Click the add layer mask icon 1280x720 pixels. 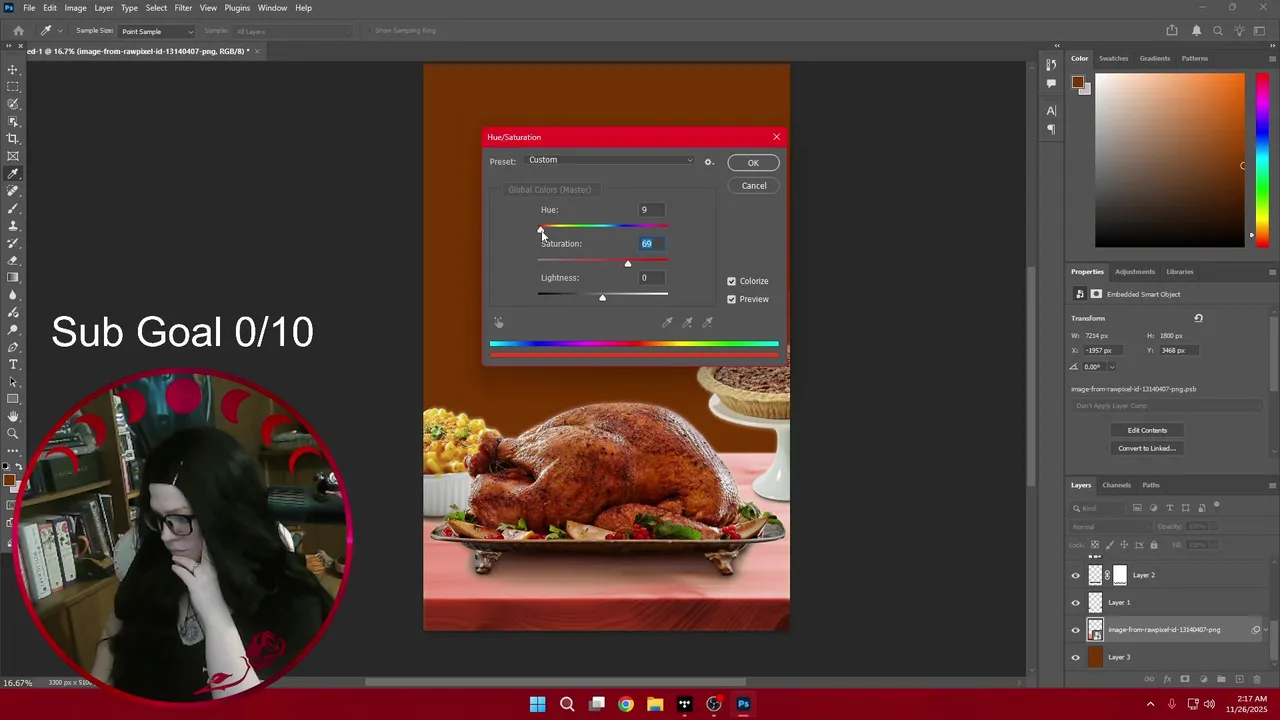pyautogui.click(x=1185, y=679)
